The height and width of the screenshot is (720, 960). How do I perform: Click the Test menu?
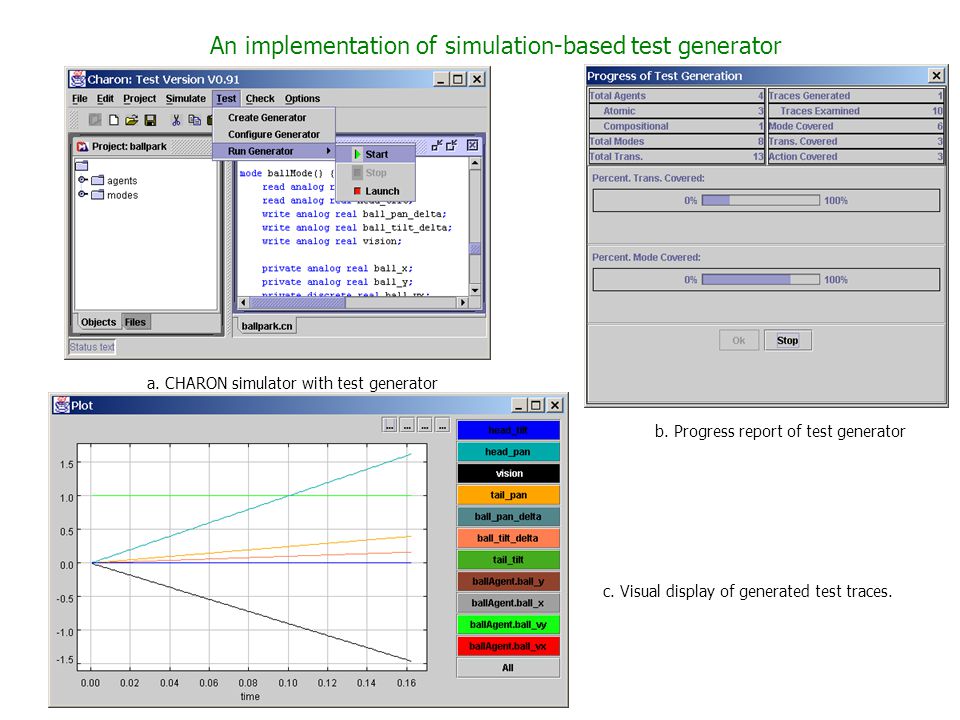coord(226,99)
